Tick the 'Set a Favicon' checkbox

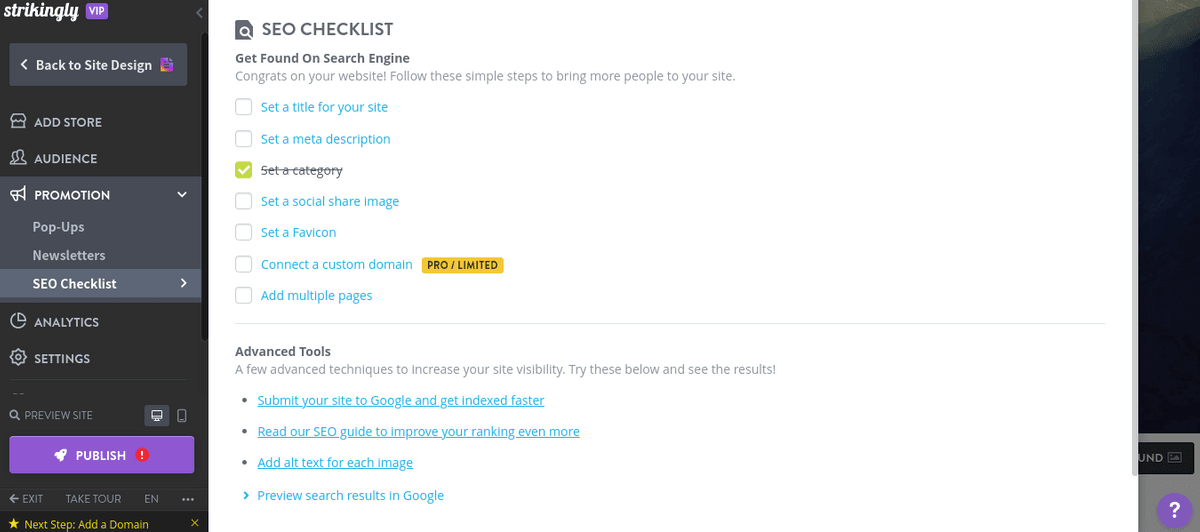tap(244, 232)
